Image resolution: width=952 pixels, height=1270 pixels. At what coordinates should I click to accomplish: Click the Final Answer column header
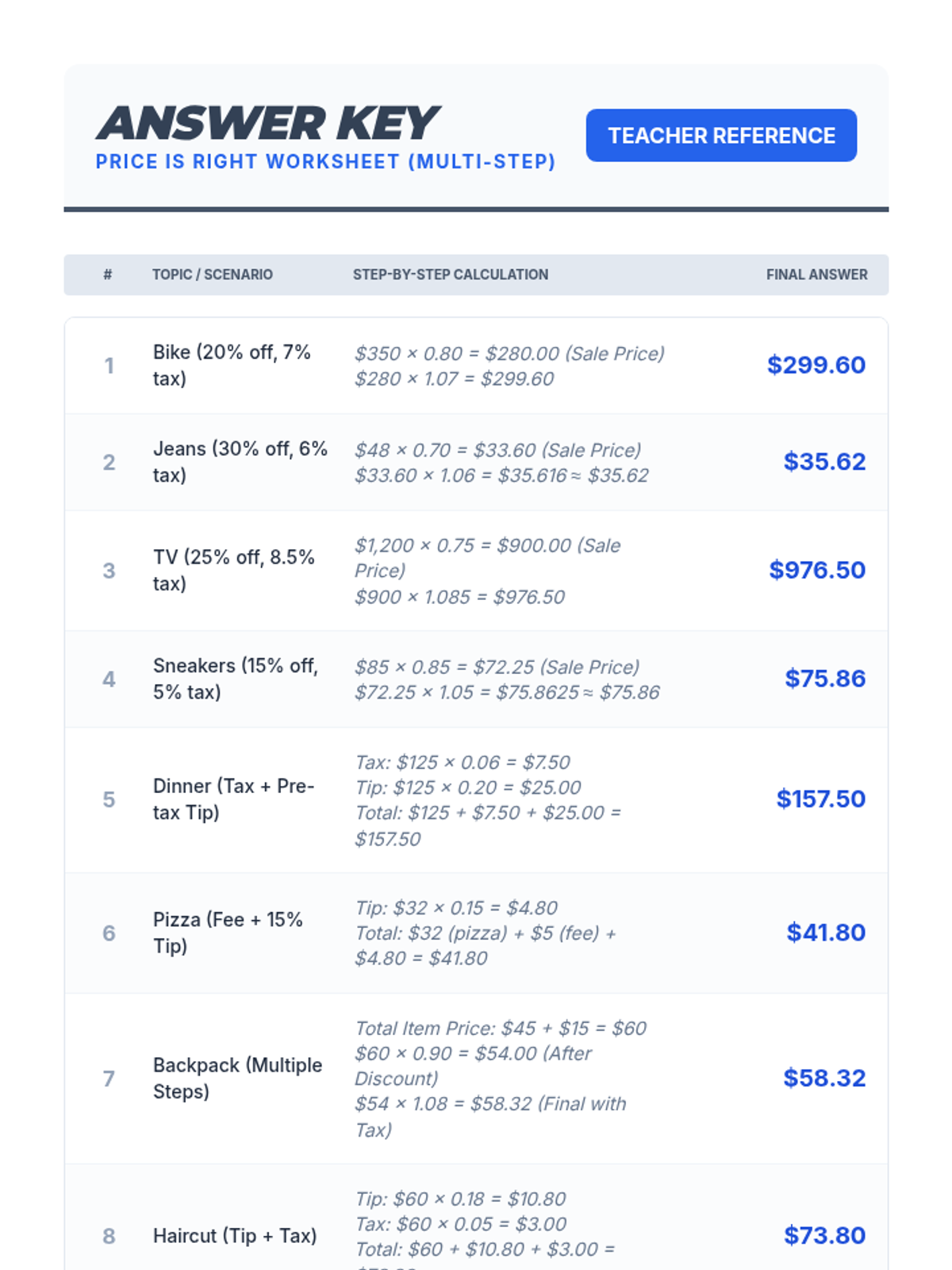816,275
